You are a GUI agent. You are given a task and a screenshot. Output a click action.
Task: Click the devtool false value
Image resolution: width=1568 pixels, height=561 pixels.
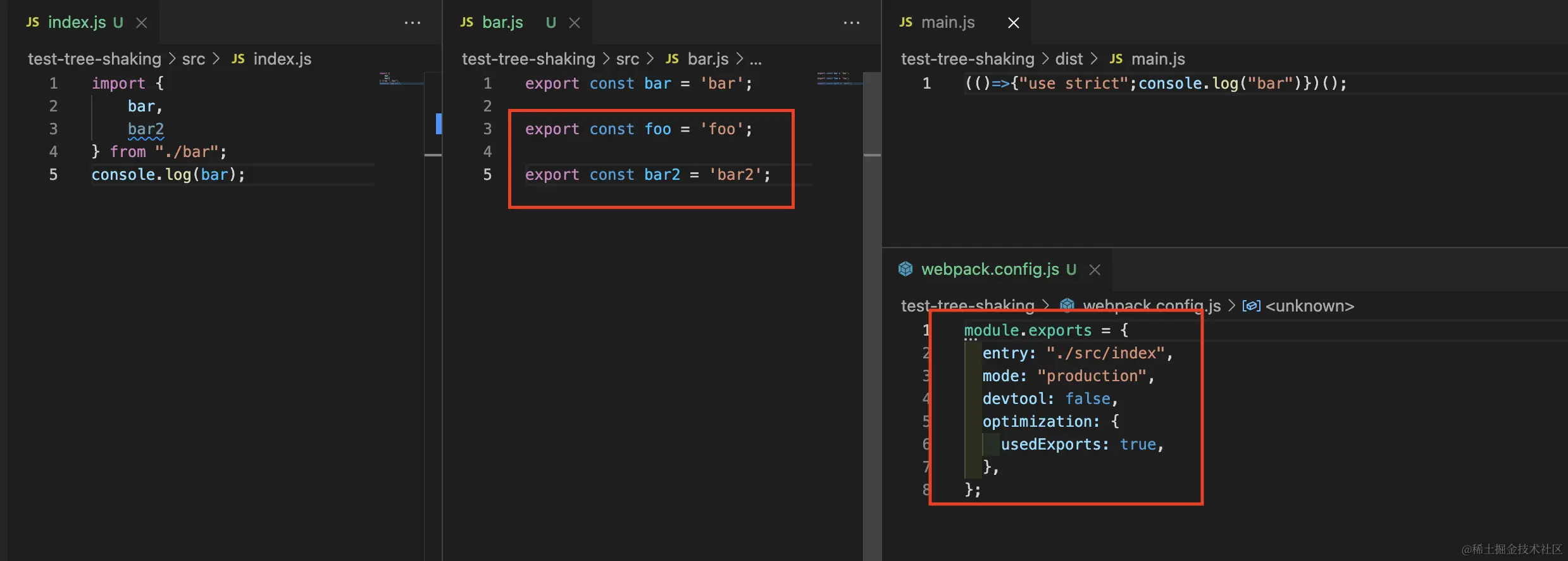click(1088, 399)
